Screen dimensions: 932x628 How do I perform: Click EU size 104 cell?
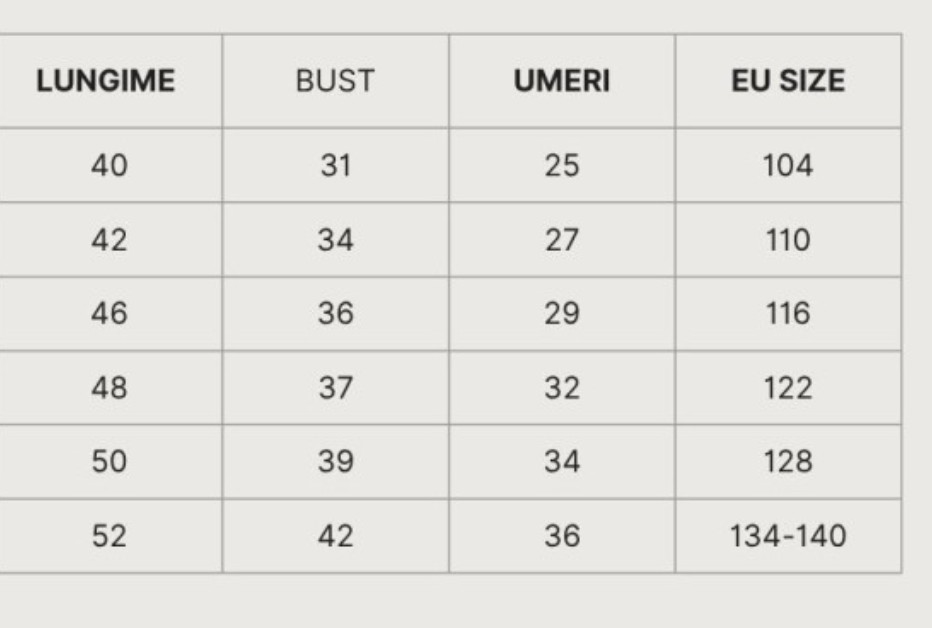(x=788, y=165)
